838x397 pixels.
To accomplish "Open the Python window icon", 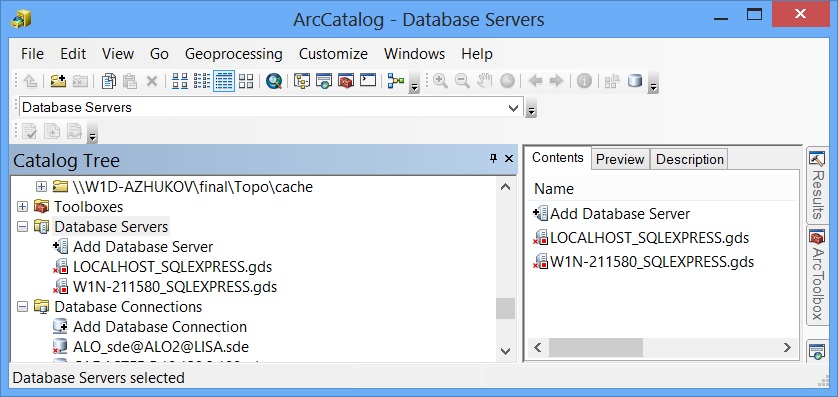I will pyautogui.click(x=368, y=81).
